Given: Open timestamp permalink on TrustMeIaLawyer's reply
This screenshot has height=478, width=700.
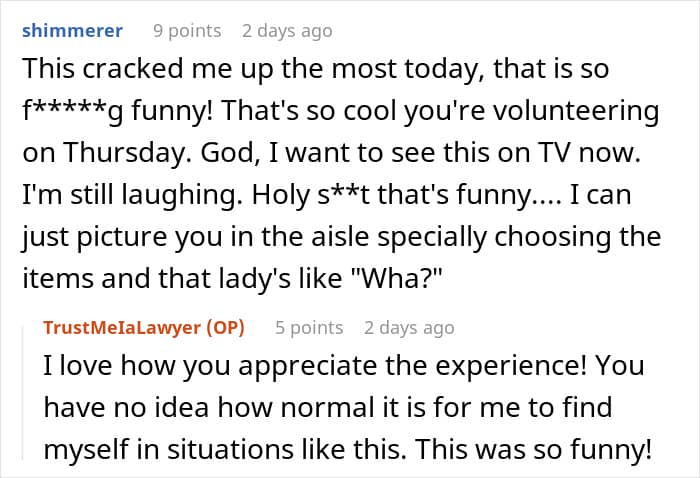Looking at the screenshot, I should click(x=409, y=327).
